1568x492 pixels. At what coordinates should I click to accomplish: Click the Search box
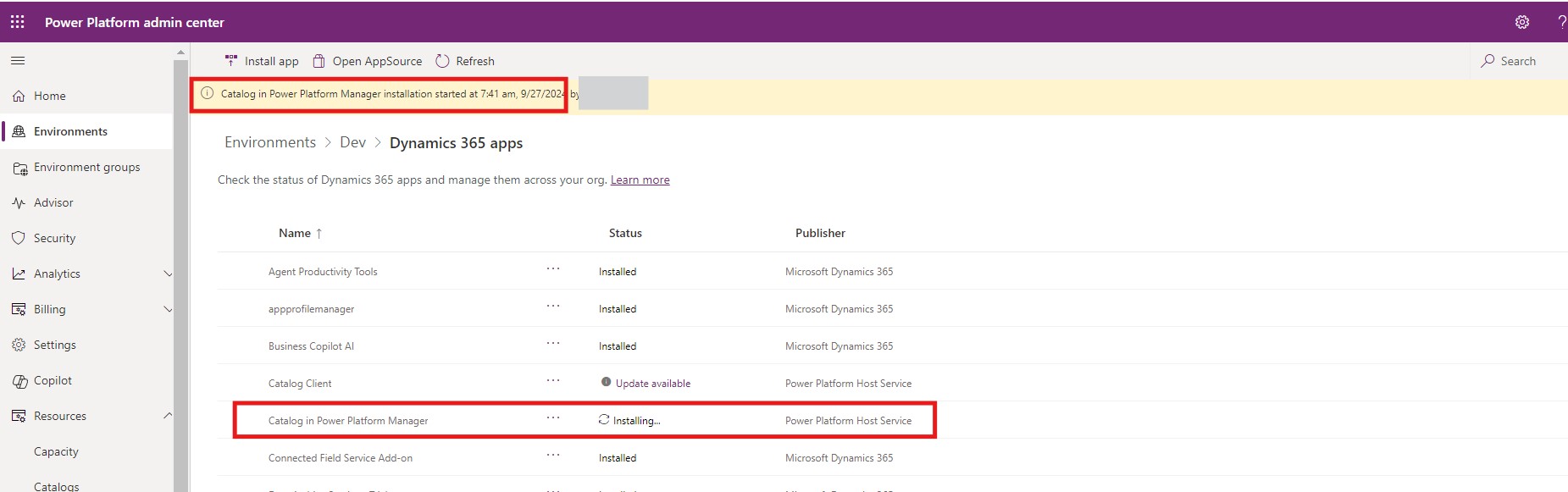[x=1516, y=61]
